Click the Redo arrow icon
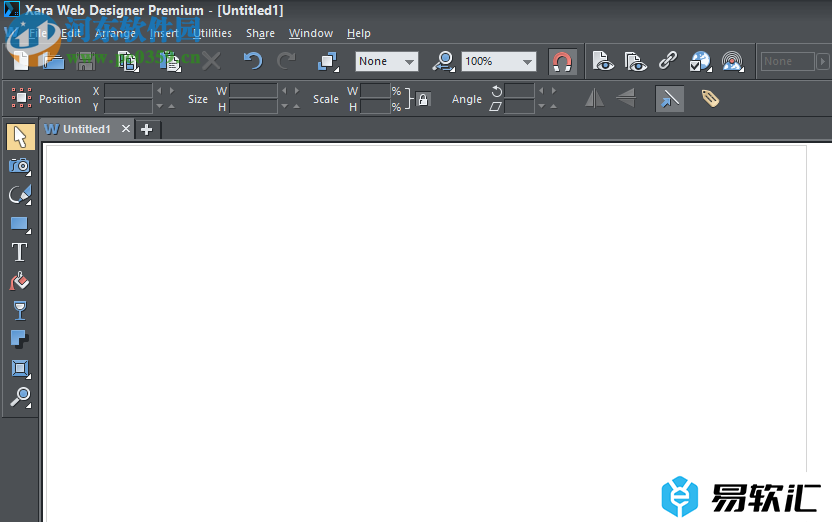This screenshot has height=522, width=832. pos(287,61)
